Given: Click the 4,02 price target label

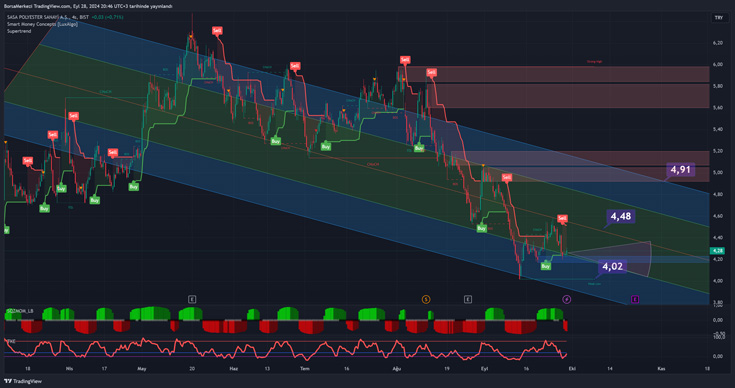Looking at the screenshot, I should click(x=612, y=267).
